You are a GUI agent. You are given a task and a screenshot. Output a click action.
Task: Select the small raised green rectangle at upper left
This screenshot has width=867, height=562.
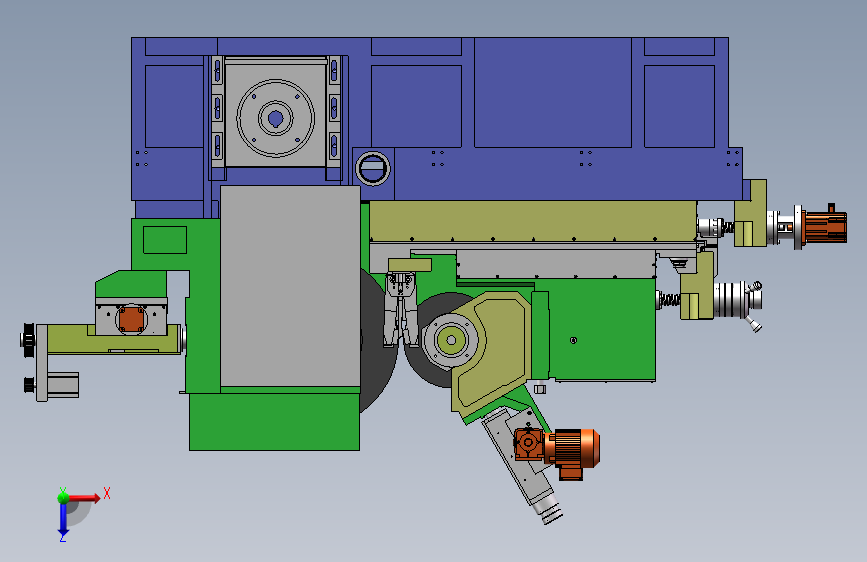(165, 240)
